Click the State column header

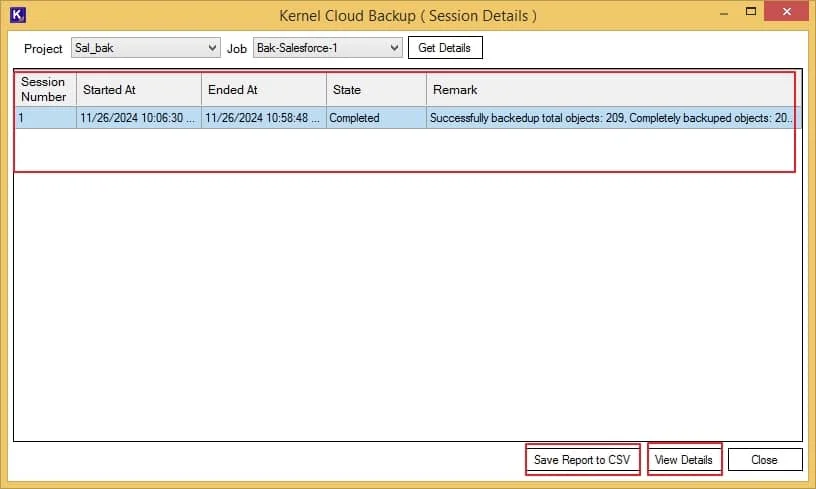376,89
